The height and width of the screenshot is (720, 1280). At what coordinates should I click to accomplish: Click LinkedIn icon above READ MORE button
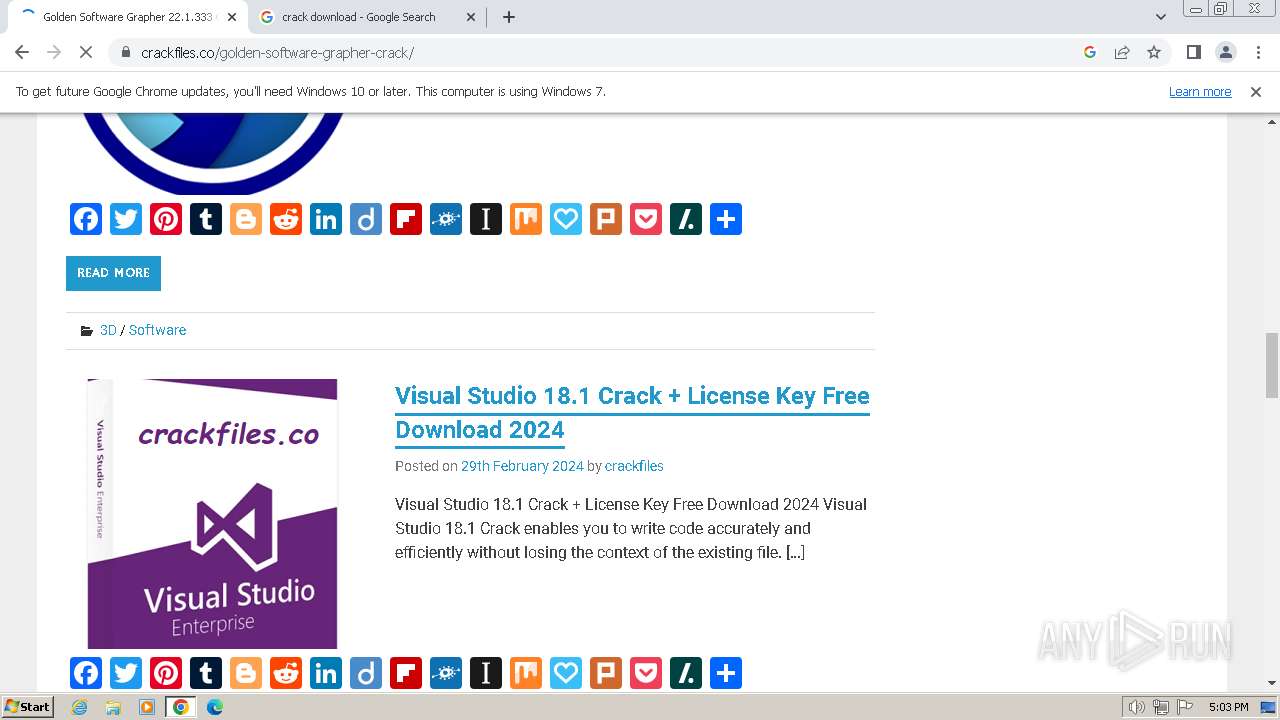coord(326,219)
